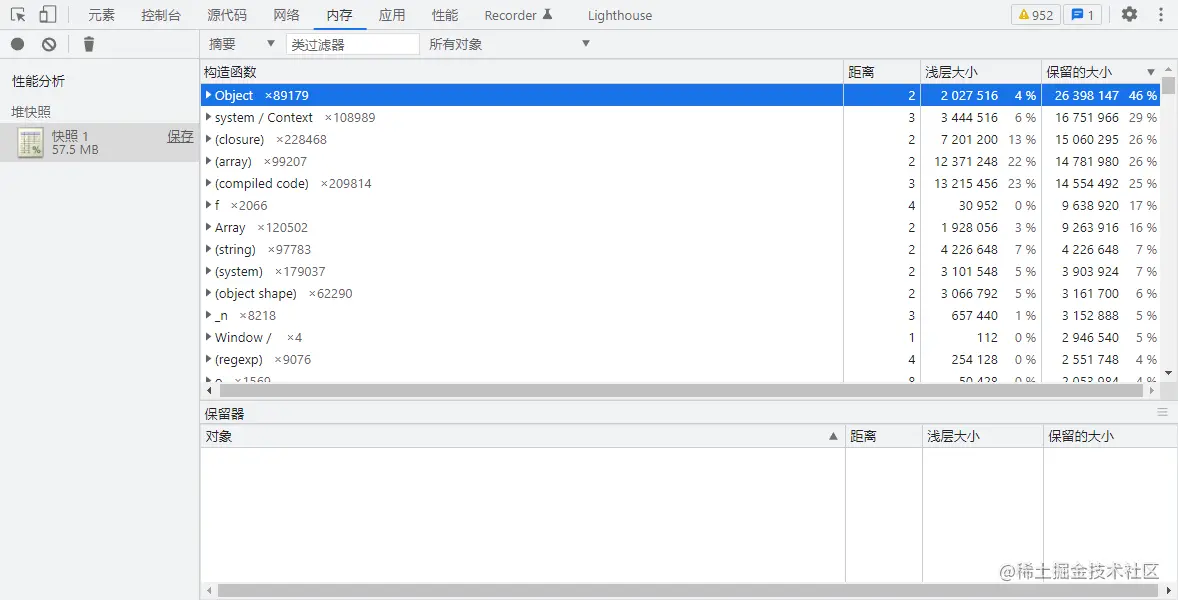Click retained size value 9 638 920
The image size is (1178, 600).
tap(1090, 205)
